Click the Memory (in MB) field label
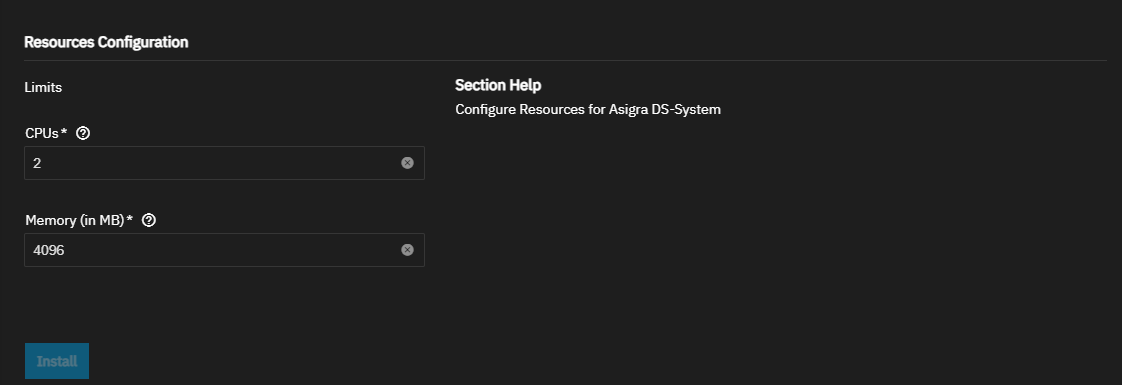The image size is (1122, 385). pos(75,220)
